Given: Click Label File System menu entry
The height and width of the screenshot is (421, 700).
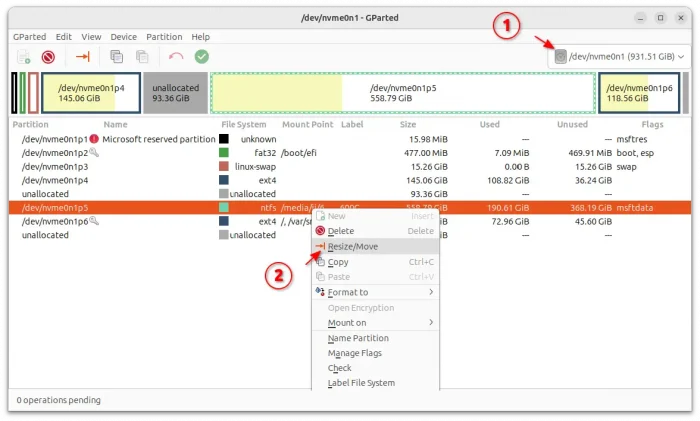Looking at the screenshot, I should click(361, 383).
